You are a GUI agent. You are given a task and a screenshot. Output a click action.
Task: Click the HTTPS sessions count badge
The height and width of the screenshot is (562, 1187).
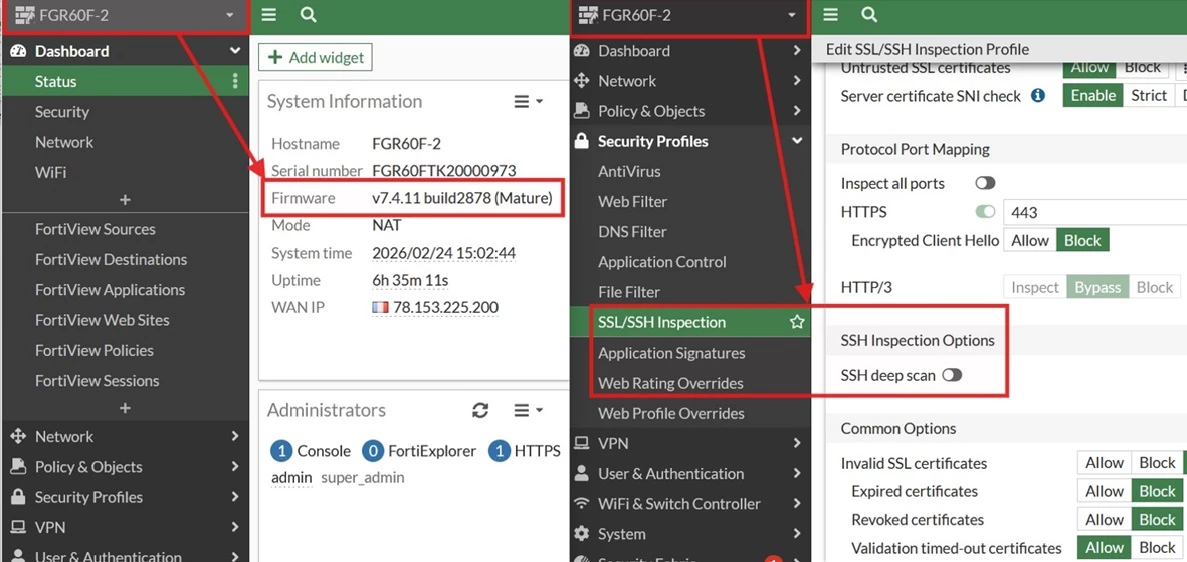point(499,451)
